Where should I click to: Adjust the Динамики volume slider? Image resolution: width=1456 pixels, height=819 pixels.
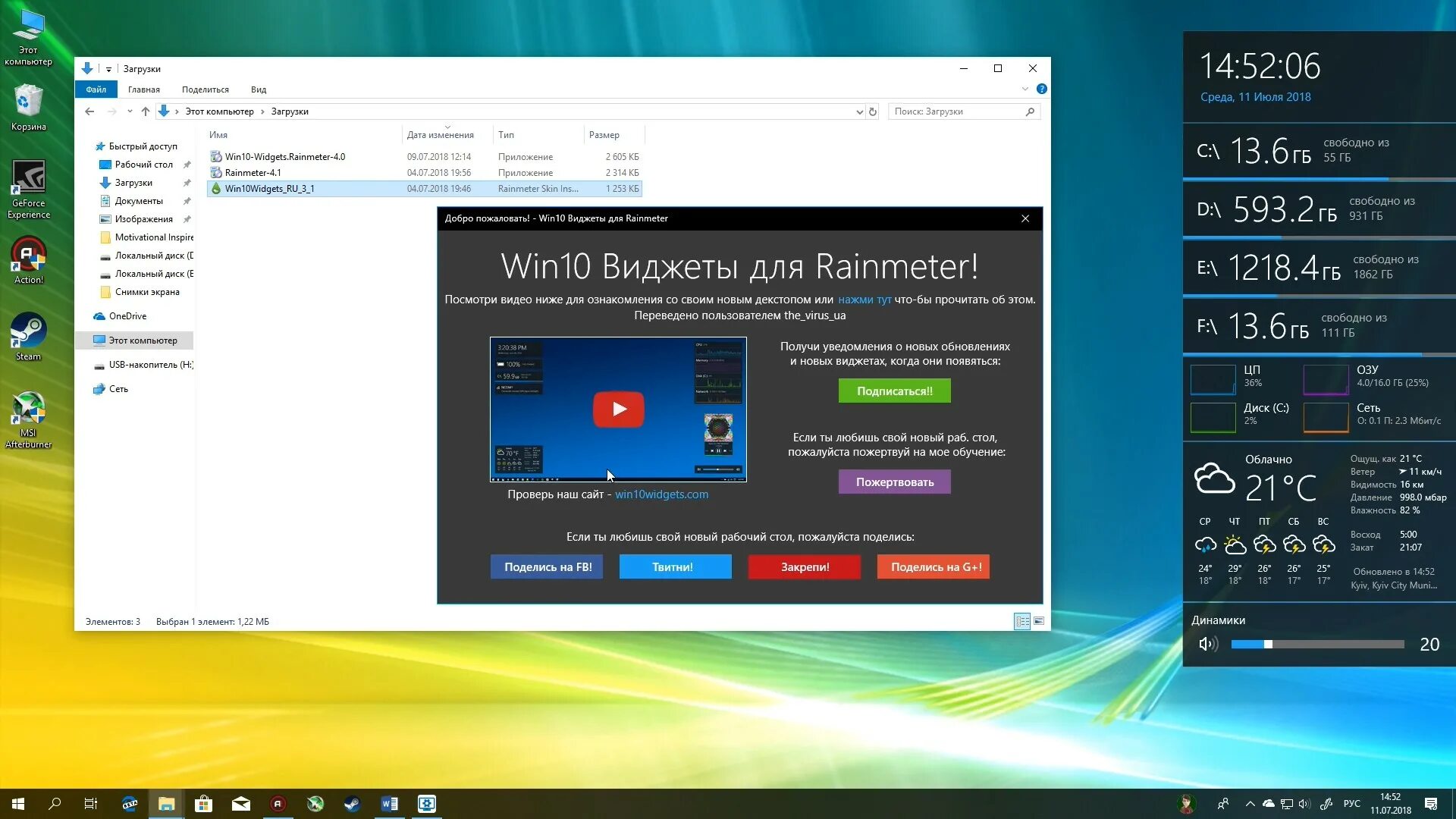click(1317, 645)
